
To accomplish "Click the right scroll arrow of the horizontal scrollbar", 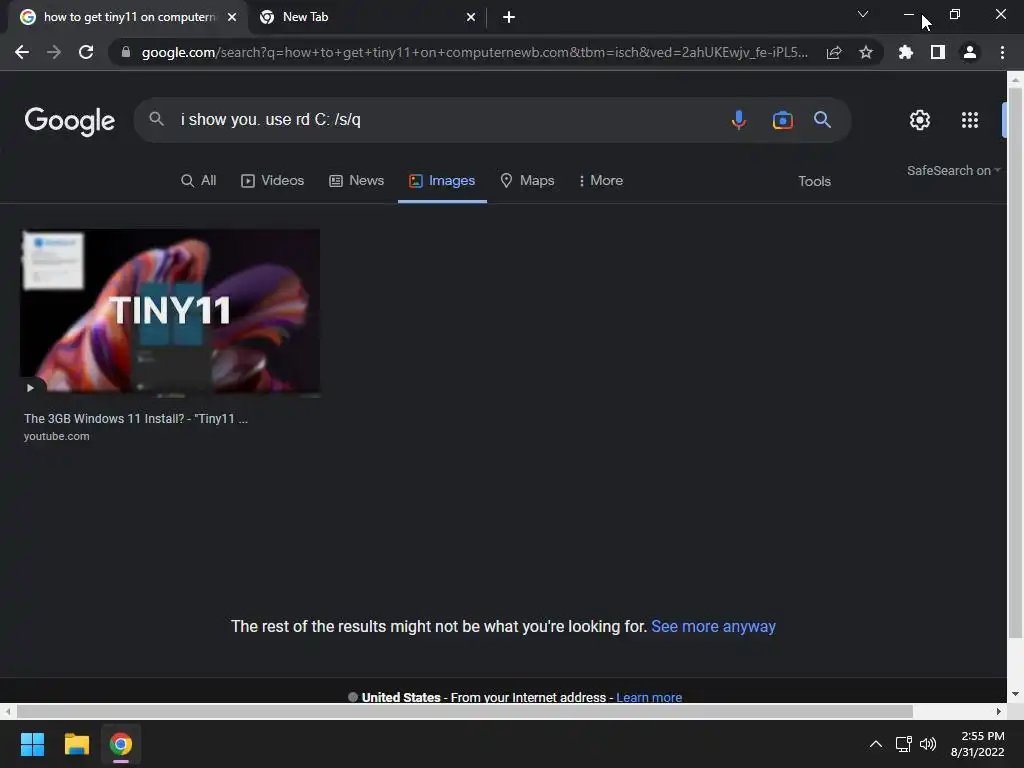I will (999, 711).
